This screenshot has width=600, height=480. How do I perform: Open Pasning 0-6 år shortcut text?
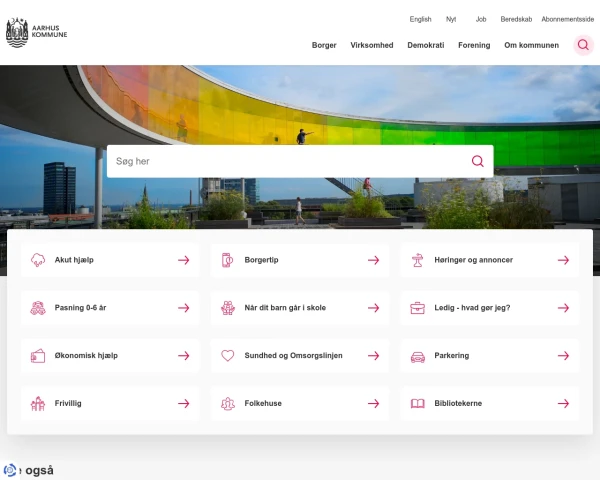coord(80,308)
